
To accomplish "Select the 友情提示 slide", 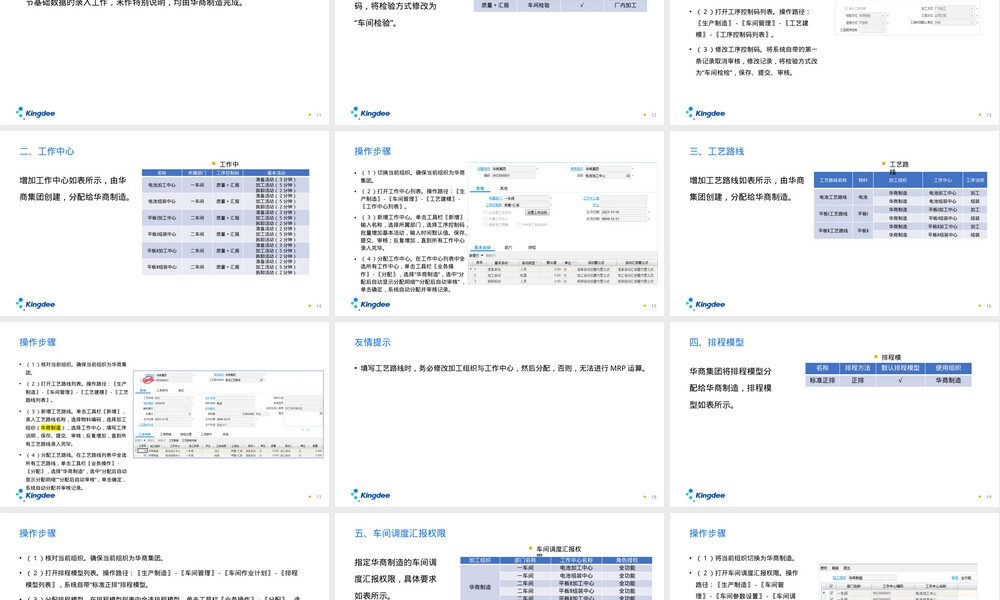I will (499, 414).
